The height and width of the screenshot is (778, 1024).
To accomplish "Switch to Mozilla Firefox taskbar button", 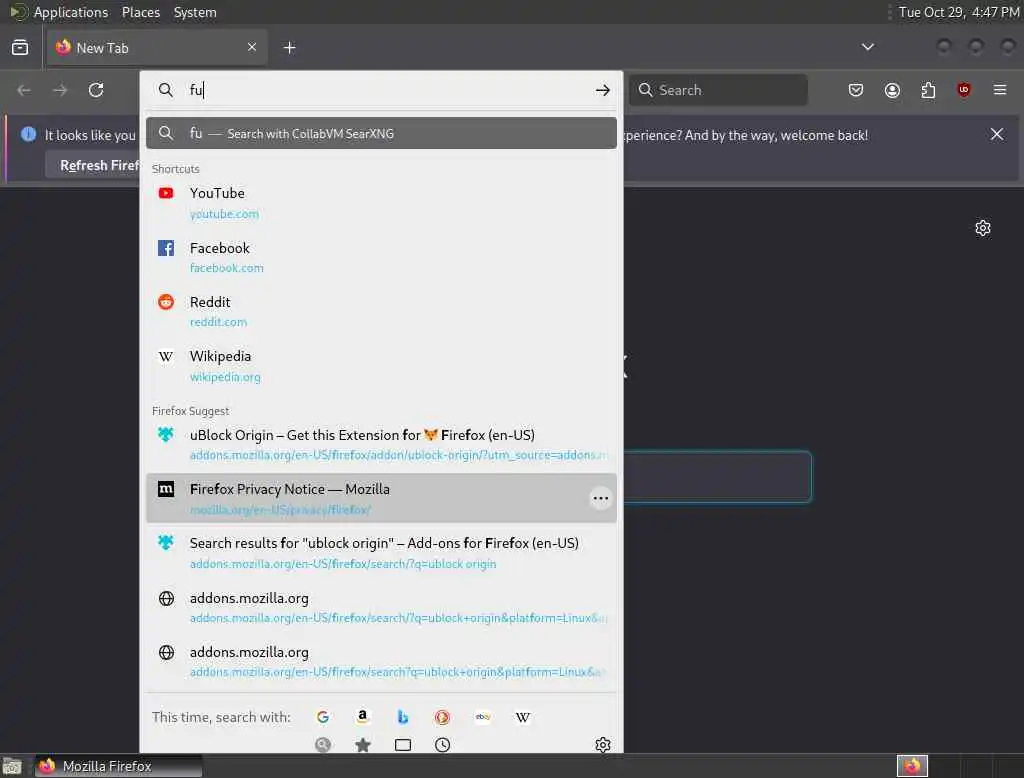I will tap(118, 766).
